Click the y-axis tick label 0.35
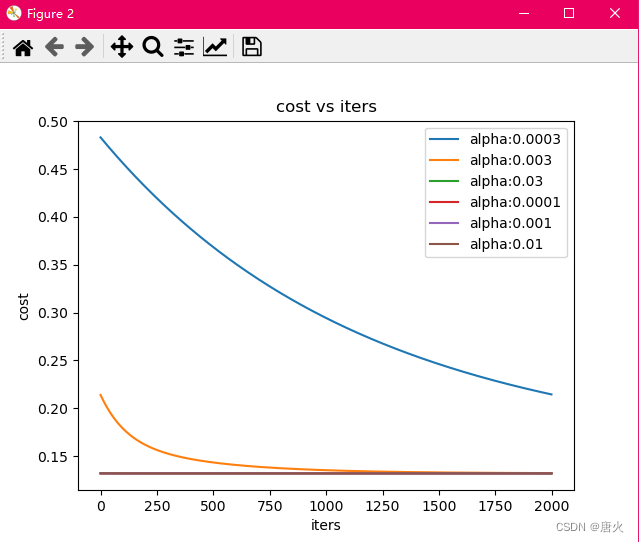 53,265
